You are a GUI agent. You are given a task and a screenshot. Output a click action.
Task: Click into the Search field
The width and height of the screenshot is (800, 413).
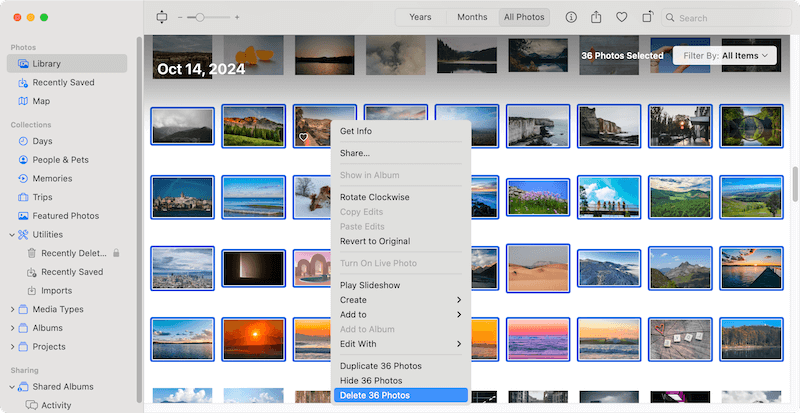[727, 18]
